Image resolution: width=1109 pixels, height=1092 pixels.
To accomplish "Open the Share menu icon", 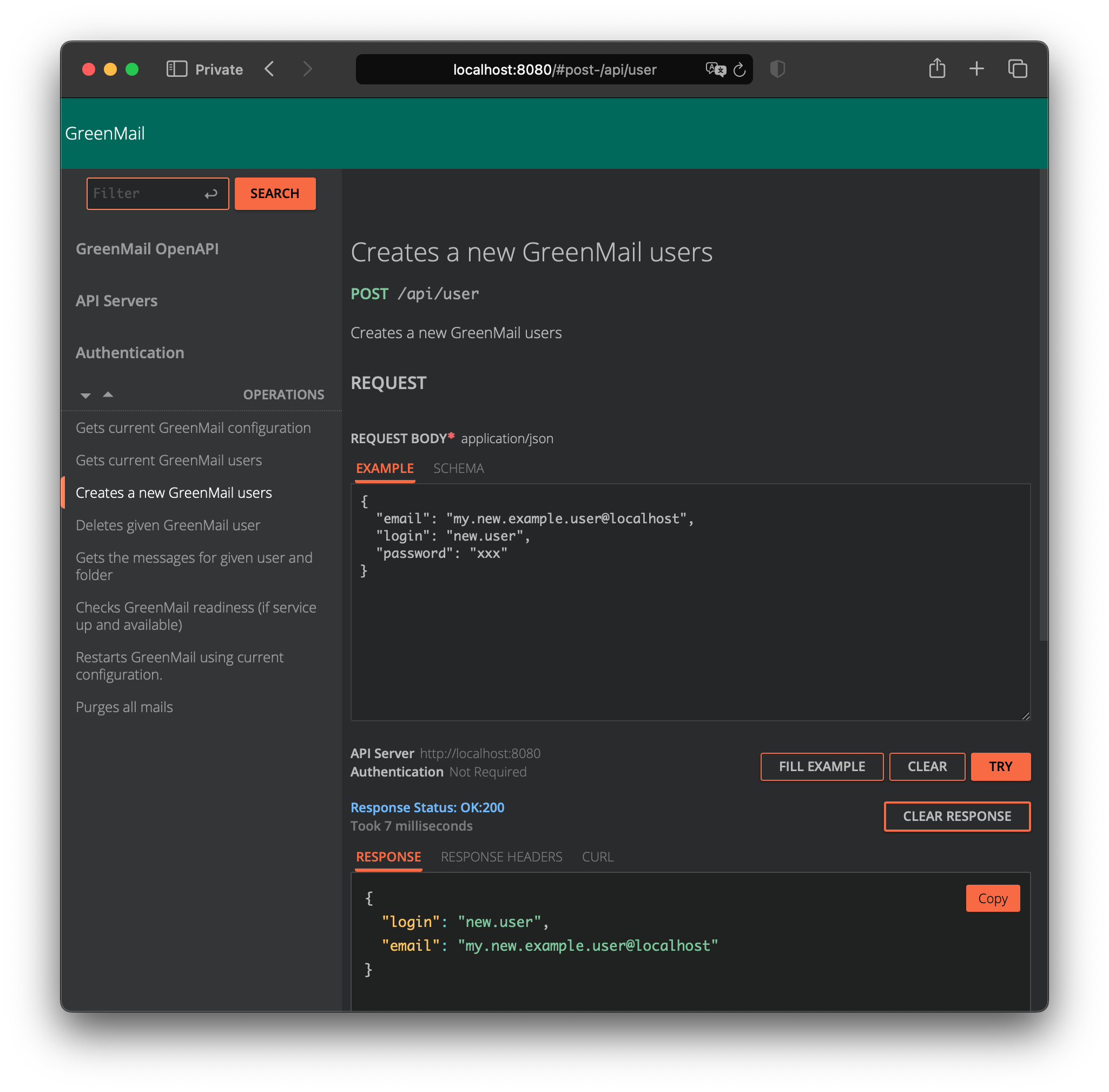I will 937,68.
